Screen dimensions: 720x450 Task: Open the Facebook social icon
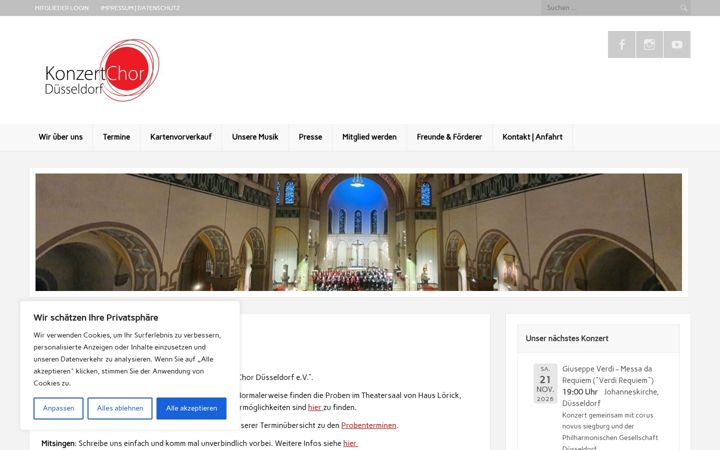click(621, 45)
